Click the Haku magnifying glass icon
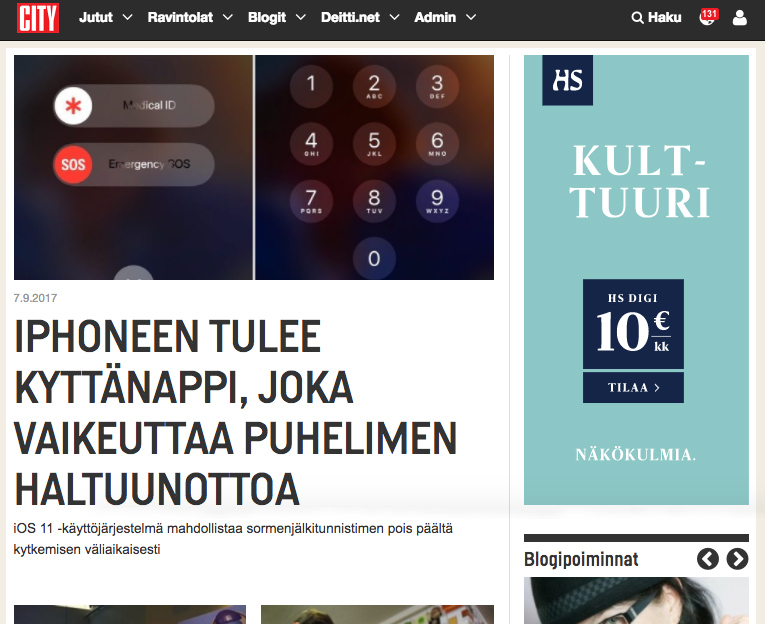This screenshot has width=765, height=624. point(638,18)
